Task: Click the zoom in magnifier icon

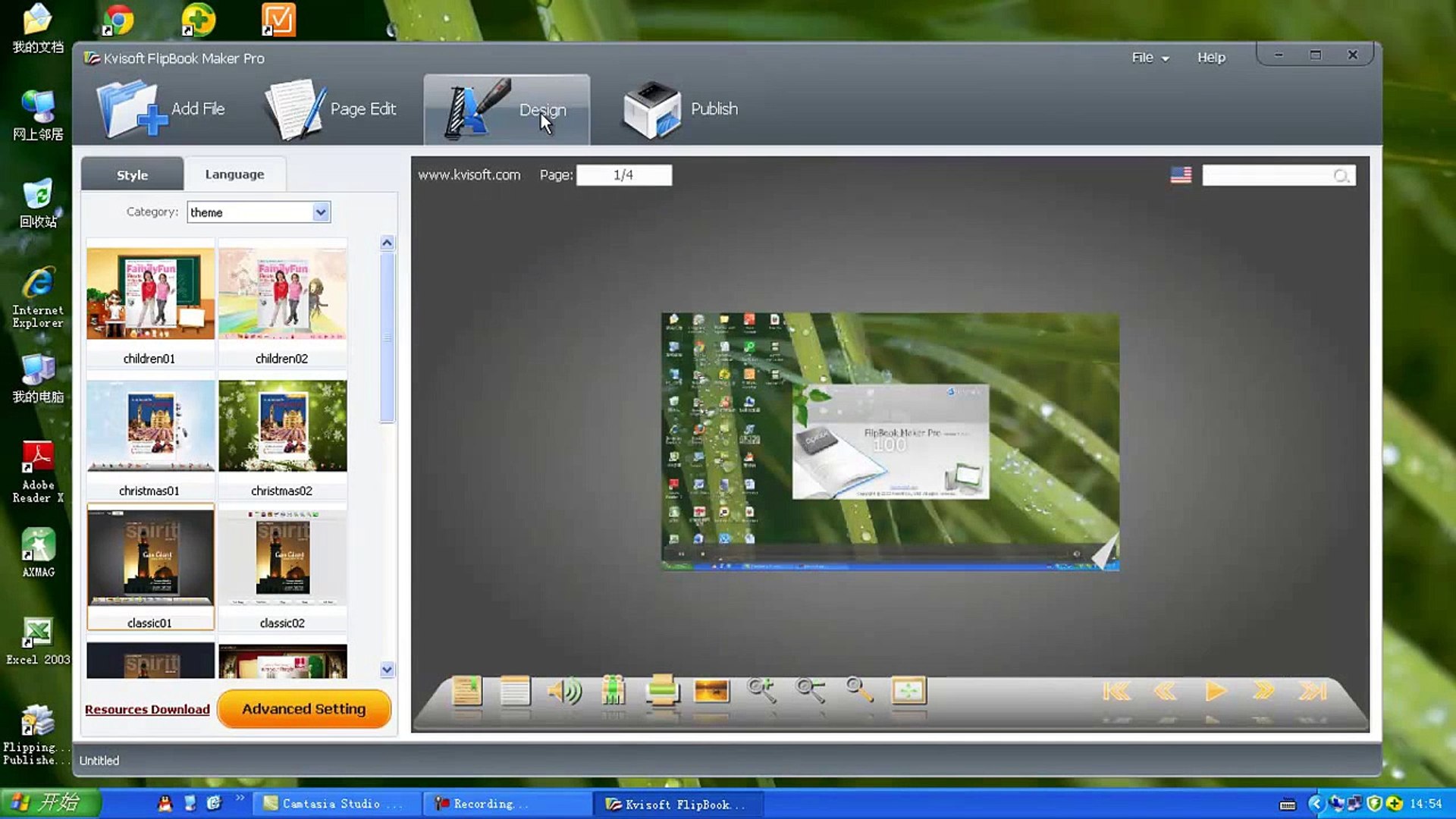Action: click(x=761, y=690)
